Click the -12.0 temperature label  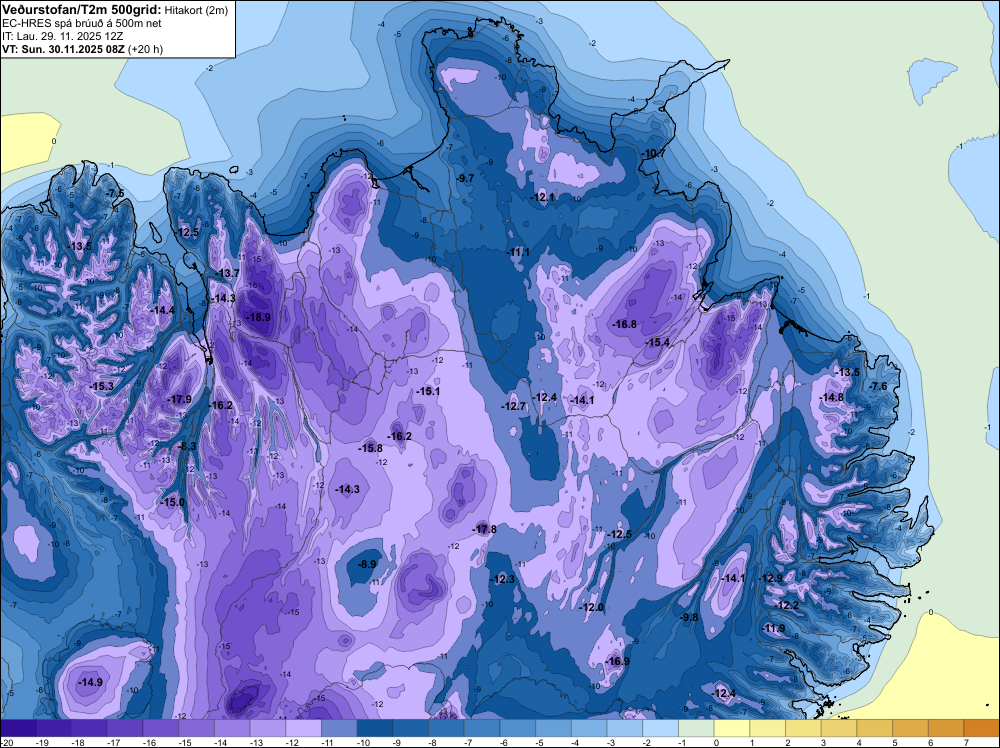click(591, 607)
